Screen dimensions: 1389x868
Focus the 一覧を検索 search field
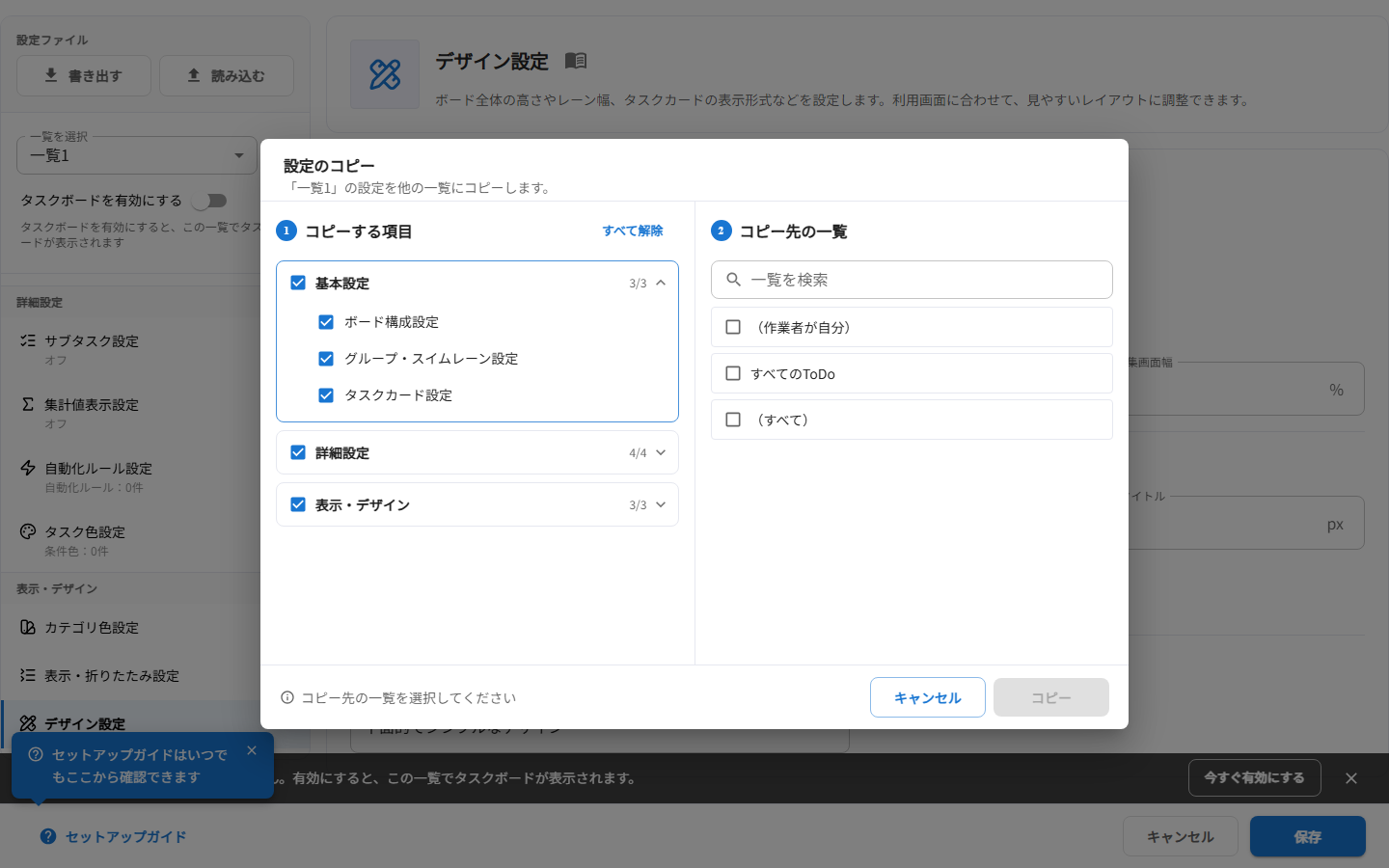pos(912,280)
